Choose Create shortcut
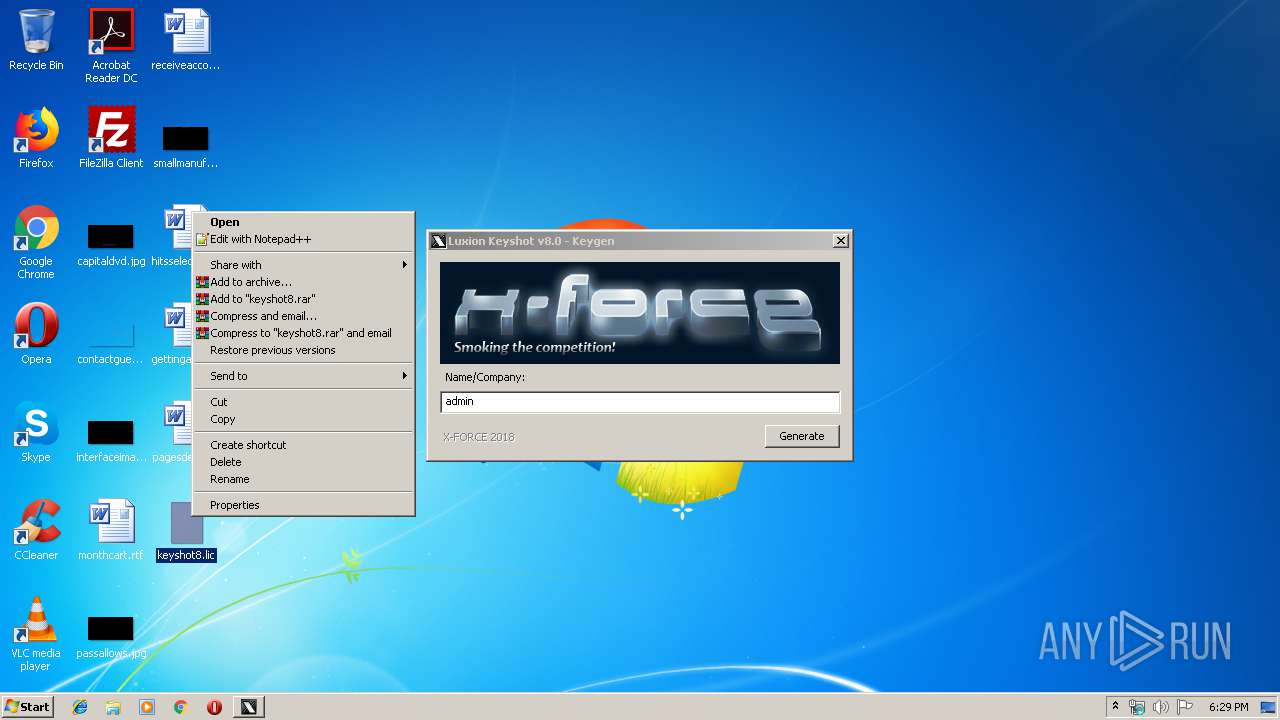This screenshot has height=720, width=1280. [x=303, y=445]
